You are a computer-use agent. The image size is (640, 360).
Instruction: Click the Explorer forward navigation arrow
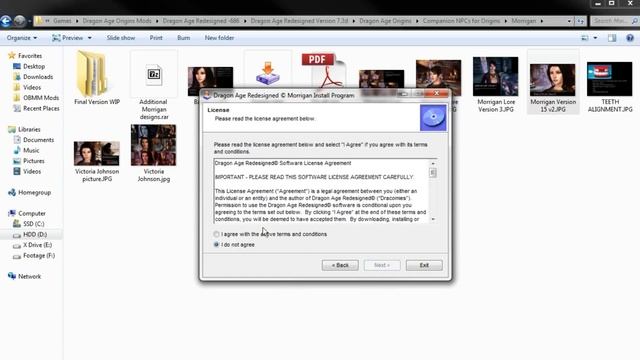pos(19,20)
